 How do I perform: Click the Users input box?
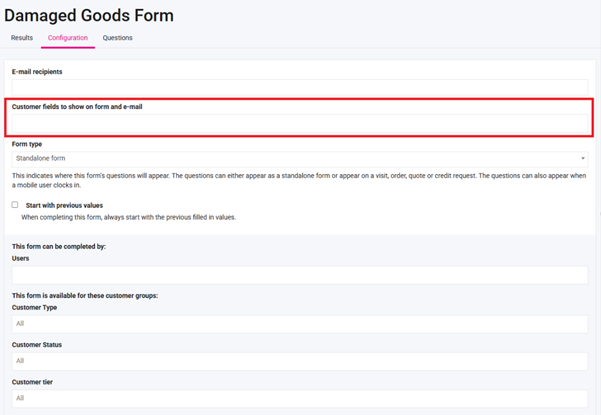click(299, 274)
